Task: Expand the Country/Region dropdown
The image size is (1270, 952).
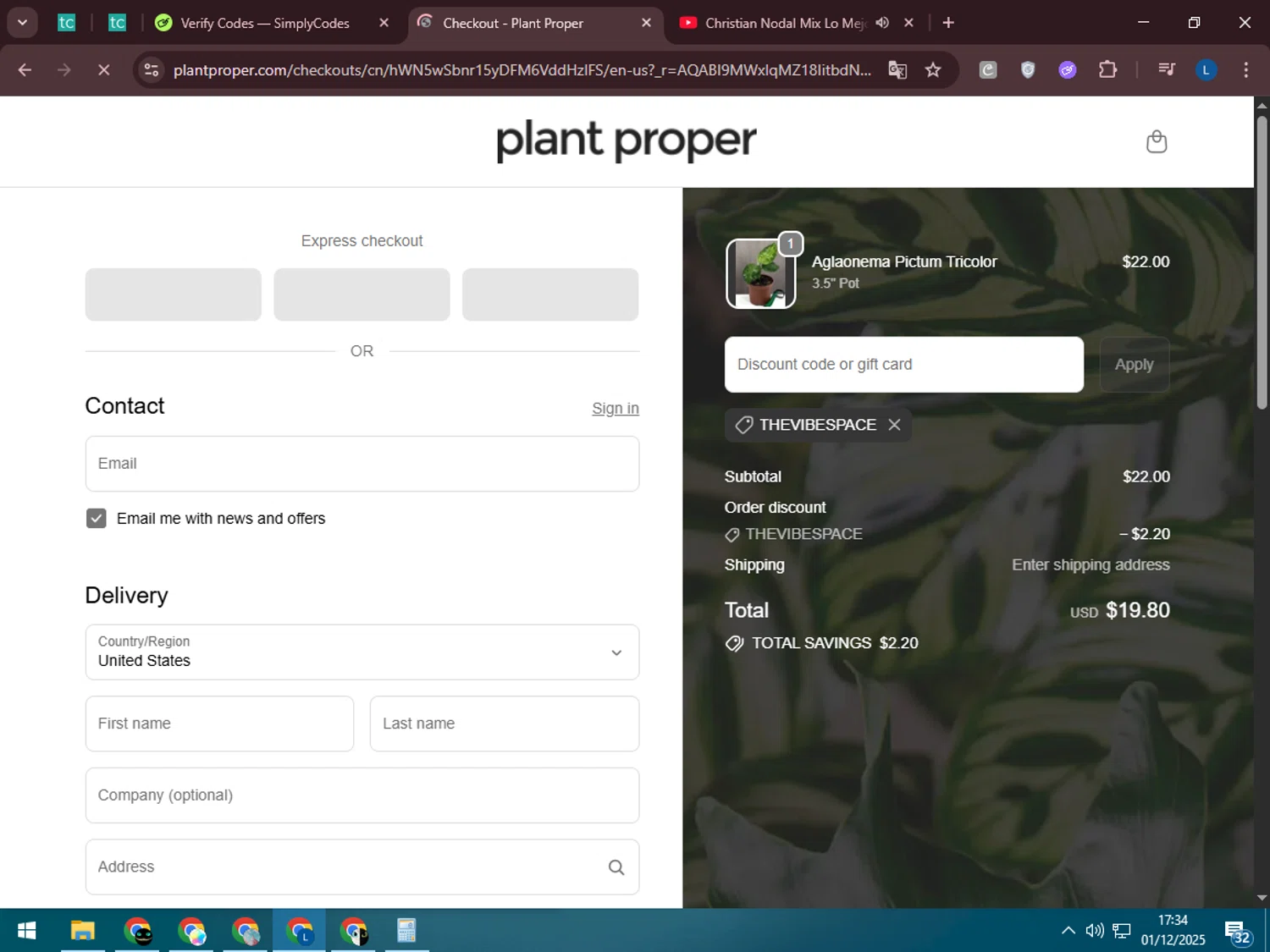Action: 362,652
